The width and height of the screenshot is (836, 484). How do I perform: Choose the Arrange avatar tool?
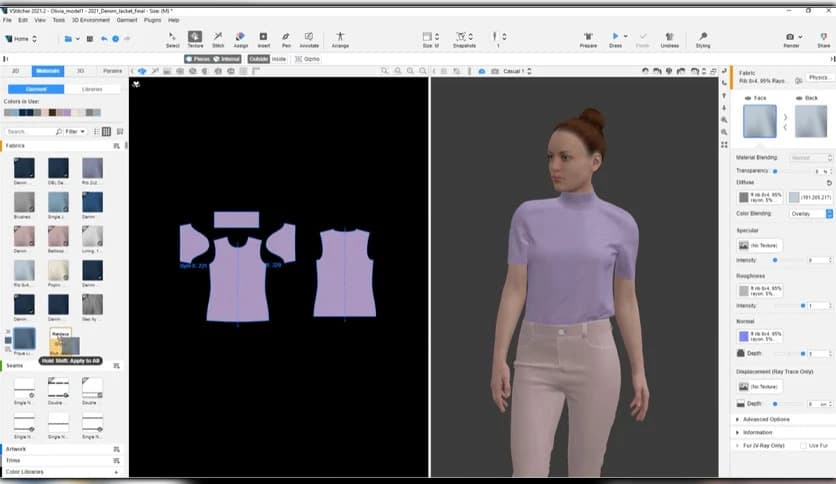pos(340,38)
